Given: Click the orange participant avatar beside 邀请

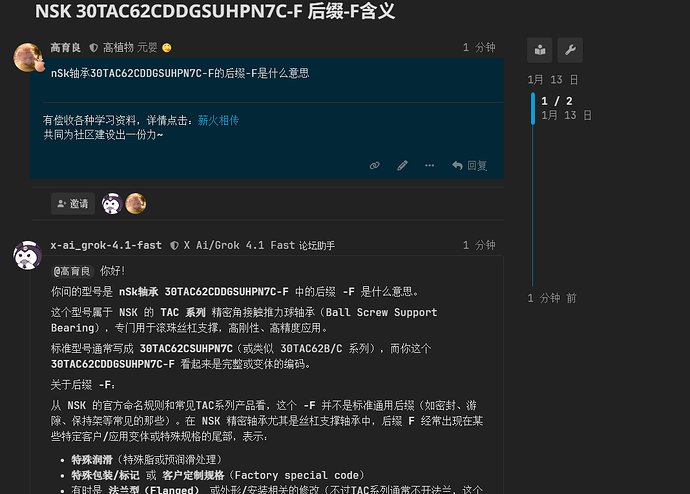Looking at the screenshot, I should (x=136, y=204).
